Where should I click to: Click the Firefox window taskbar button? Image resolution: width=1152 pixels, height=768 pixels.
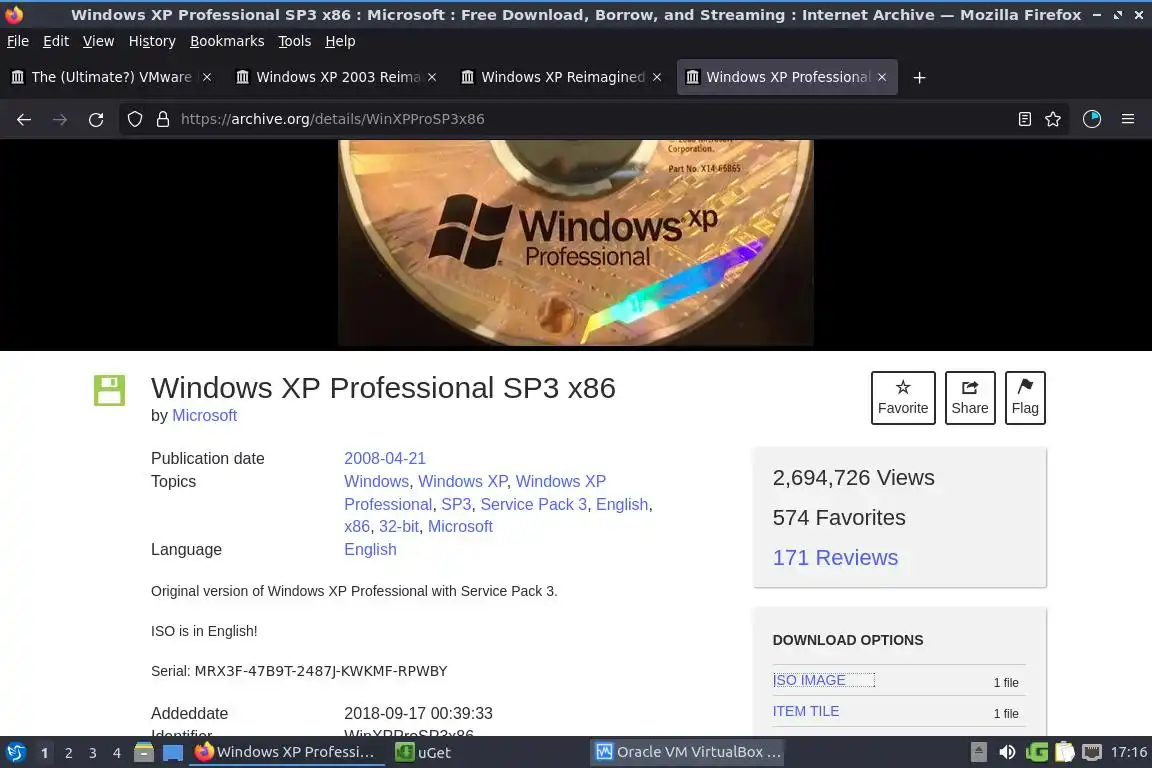click(287, 753)
